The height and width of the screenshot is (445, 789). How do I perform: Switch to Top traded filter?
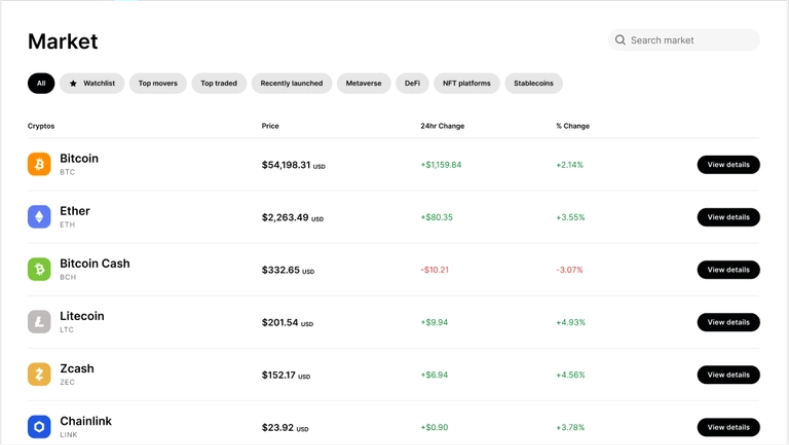pyautogui.click(x=219, y=83)
